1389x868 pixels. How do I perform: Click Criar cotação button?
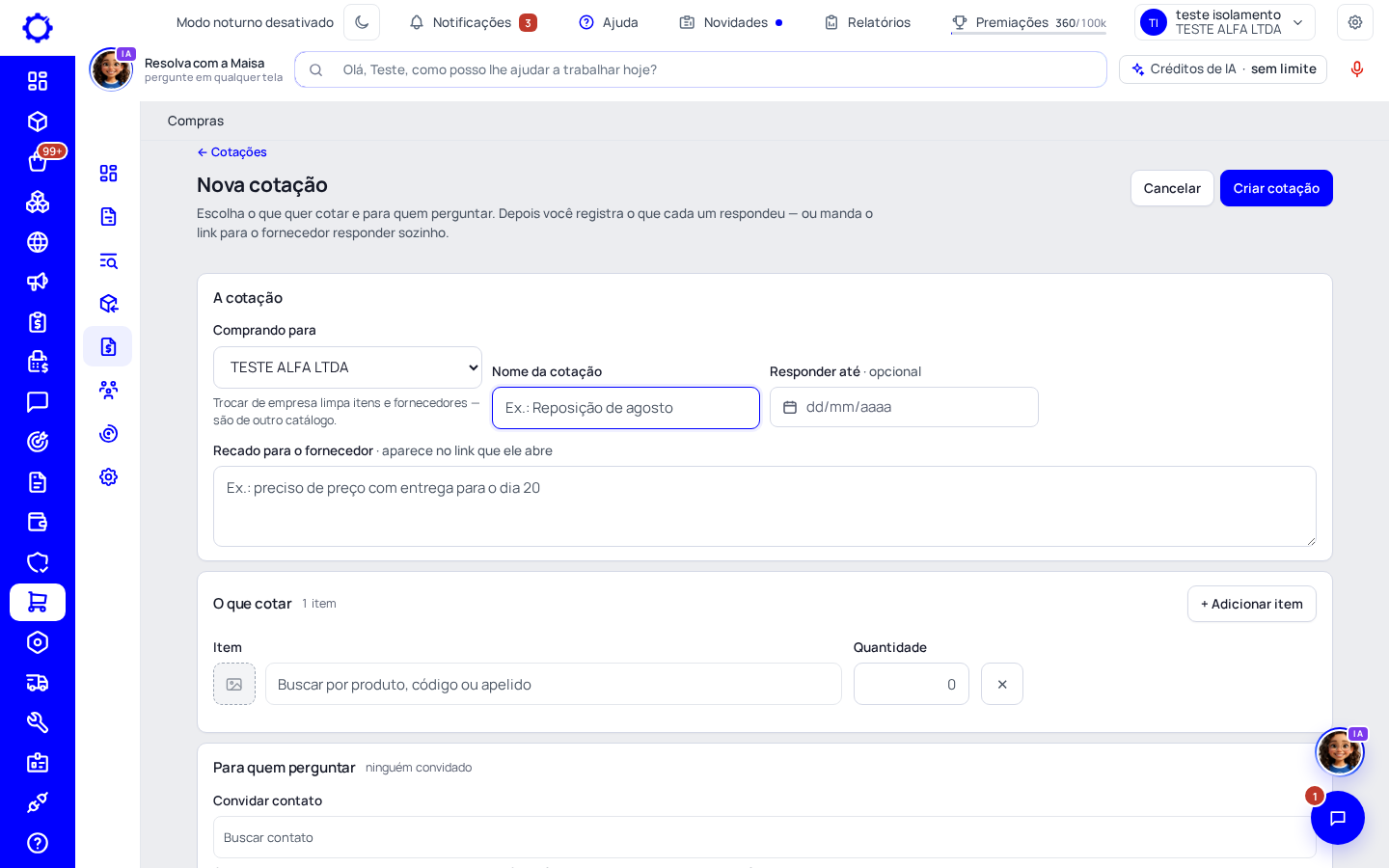pos(1276,188)
